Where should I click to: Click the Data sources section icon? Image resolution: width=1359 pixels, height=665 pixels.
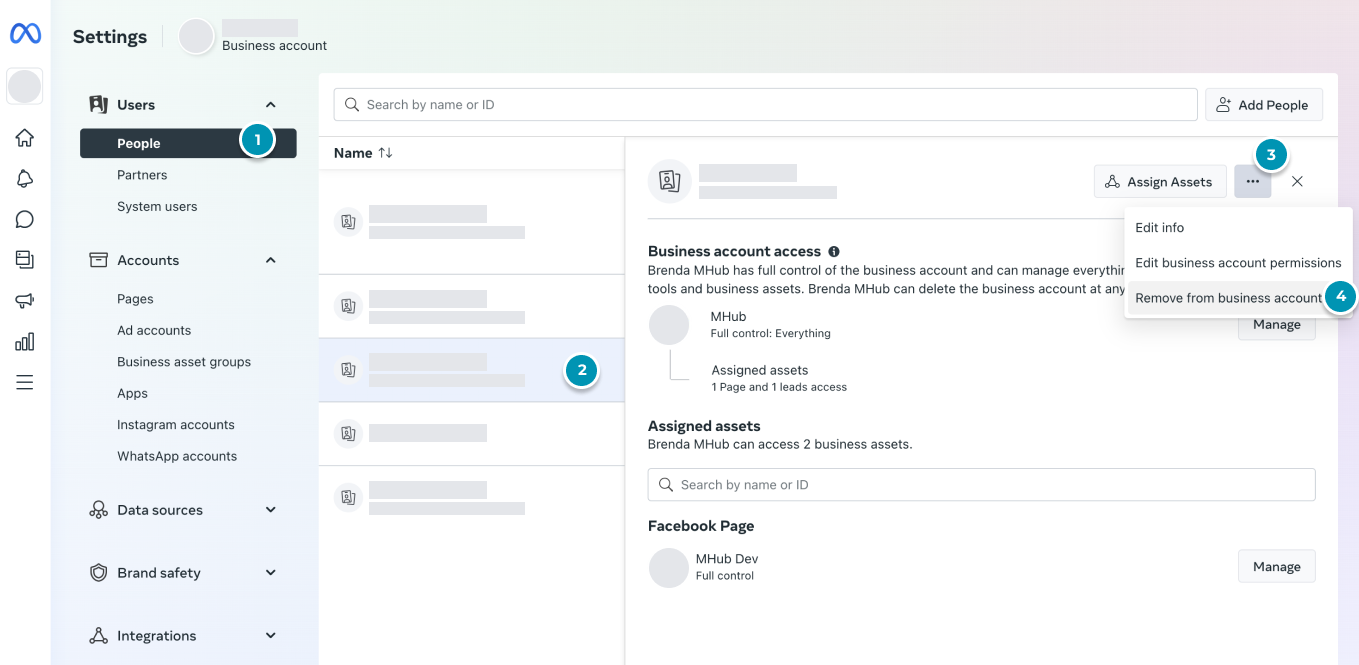(x=98, y=510)
